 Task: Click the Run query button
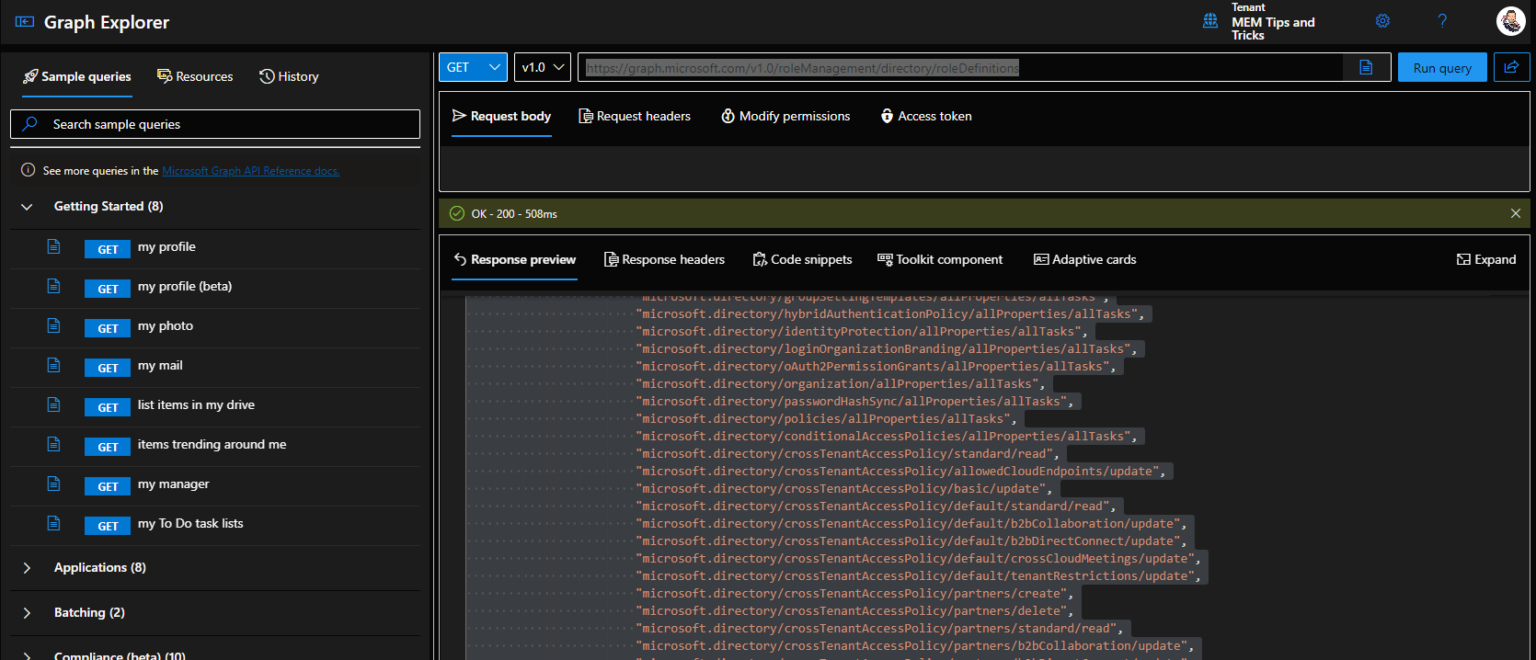click(1442, 67)
